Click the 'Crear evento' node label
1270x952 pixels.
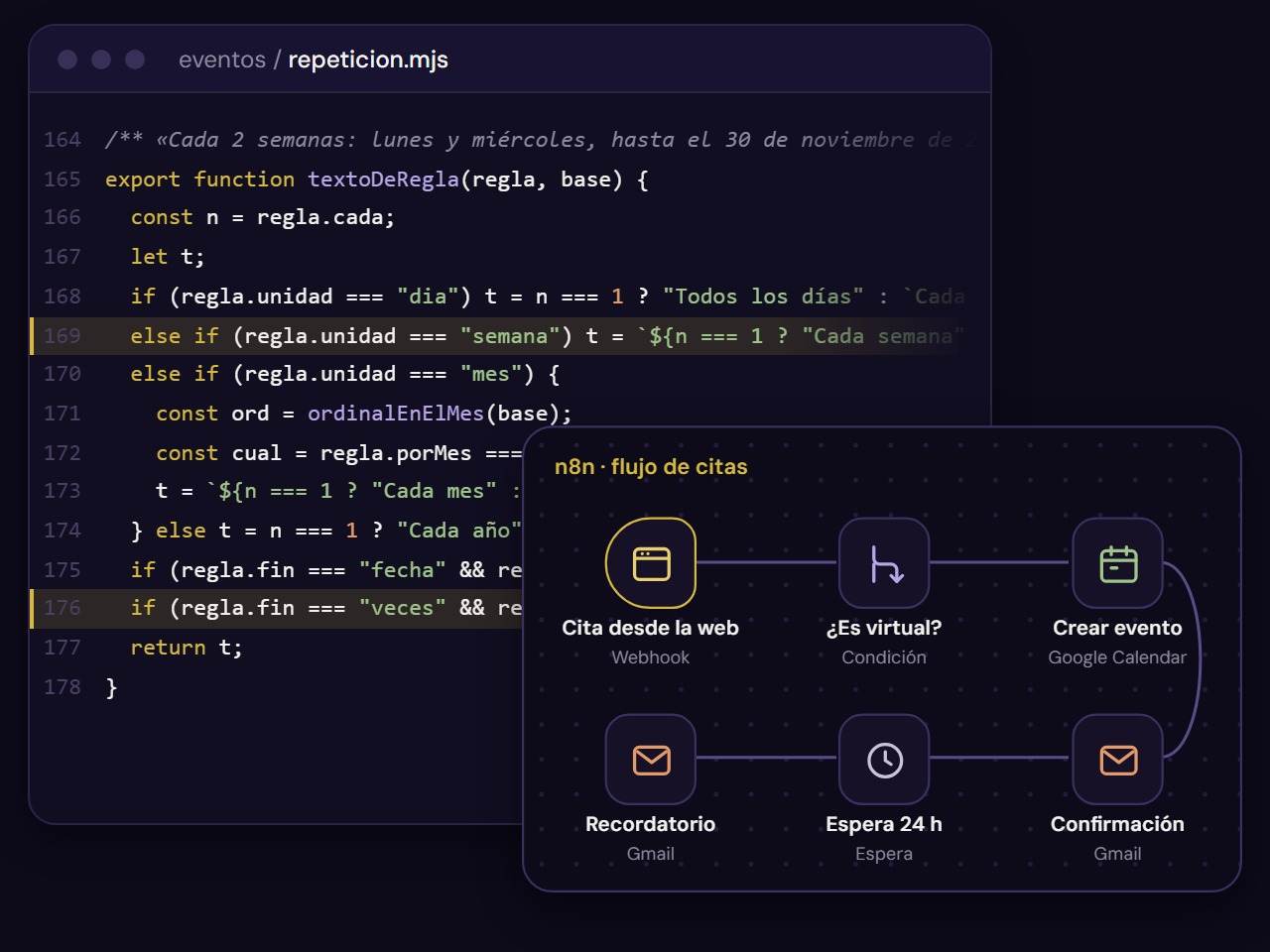point(1117,628)
